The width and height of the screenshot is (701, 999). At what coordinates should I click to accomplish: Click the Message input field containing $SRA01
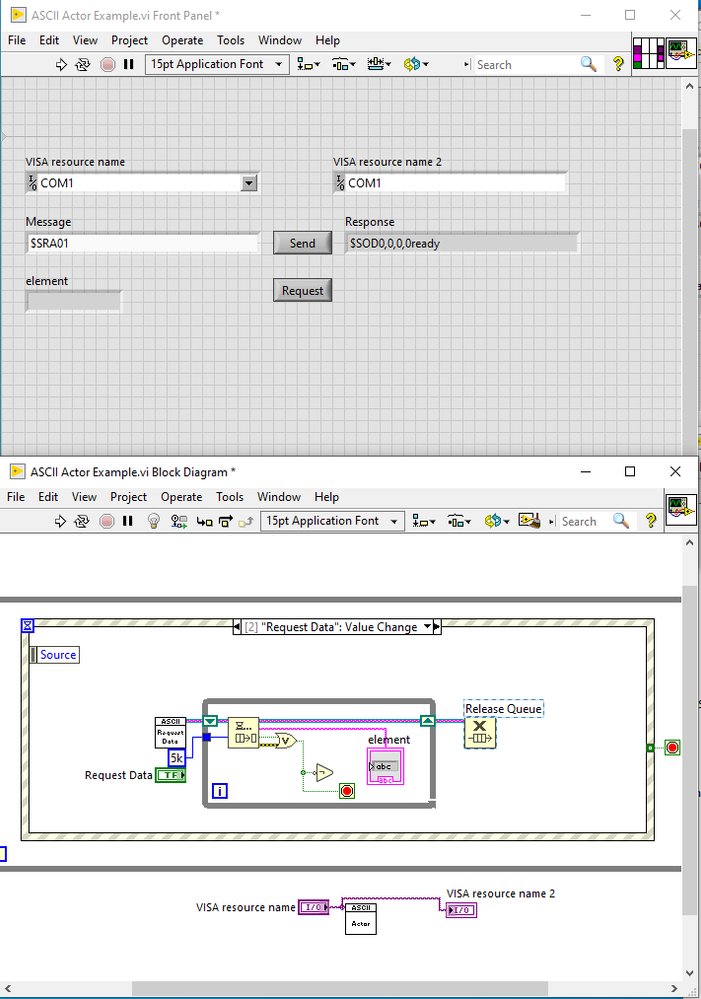click(143, 243)
